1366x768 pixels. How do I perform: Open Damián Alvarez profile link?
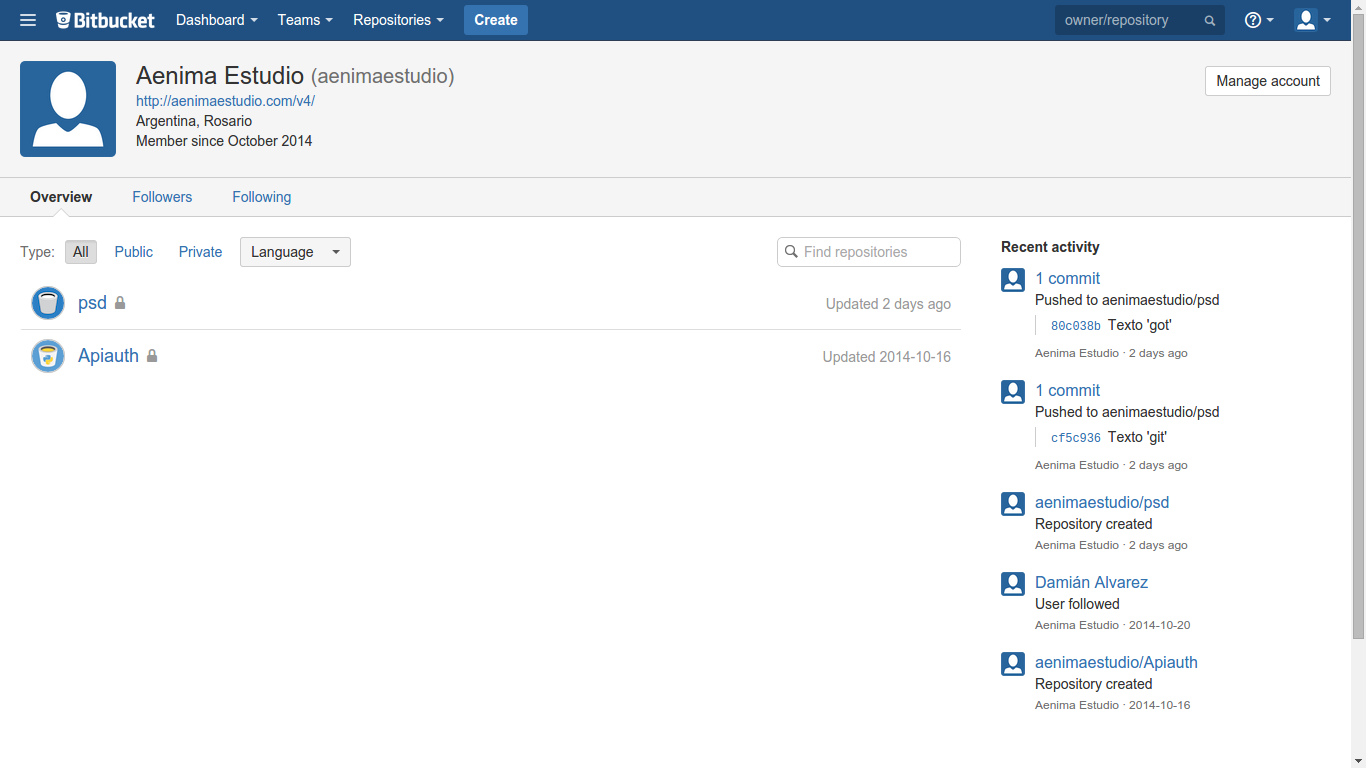[1091, 583]
